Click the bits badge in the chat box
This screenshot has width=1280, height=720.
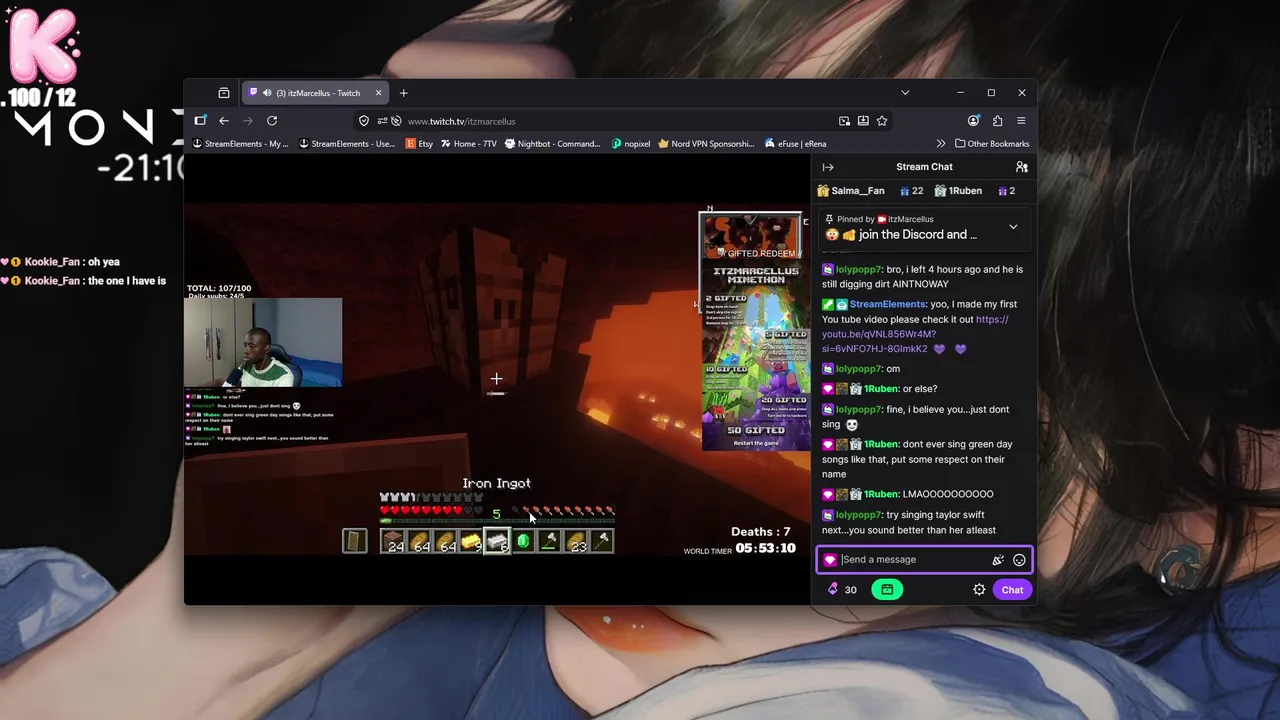point(830,560)
